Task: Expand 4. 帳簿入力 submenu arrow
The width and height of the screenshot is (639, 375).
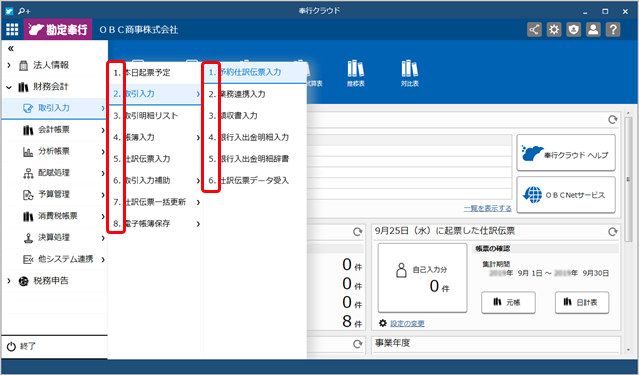Action: click(198, 137)
